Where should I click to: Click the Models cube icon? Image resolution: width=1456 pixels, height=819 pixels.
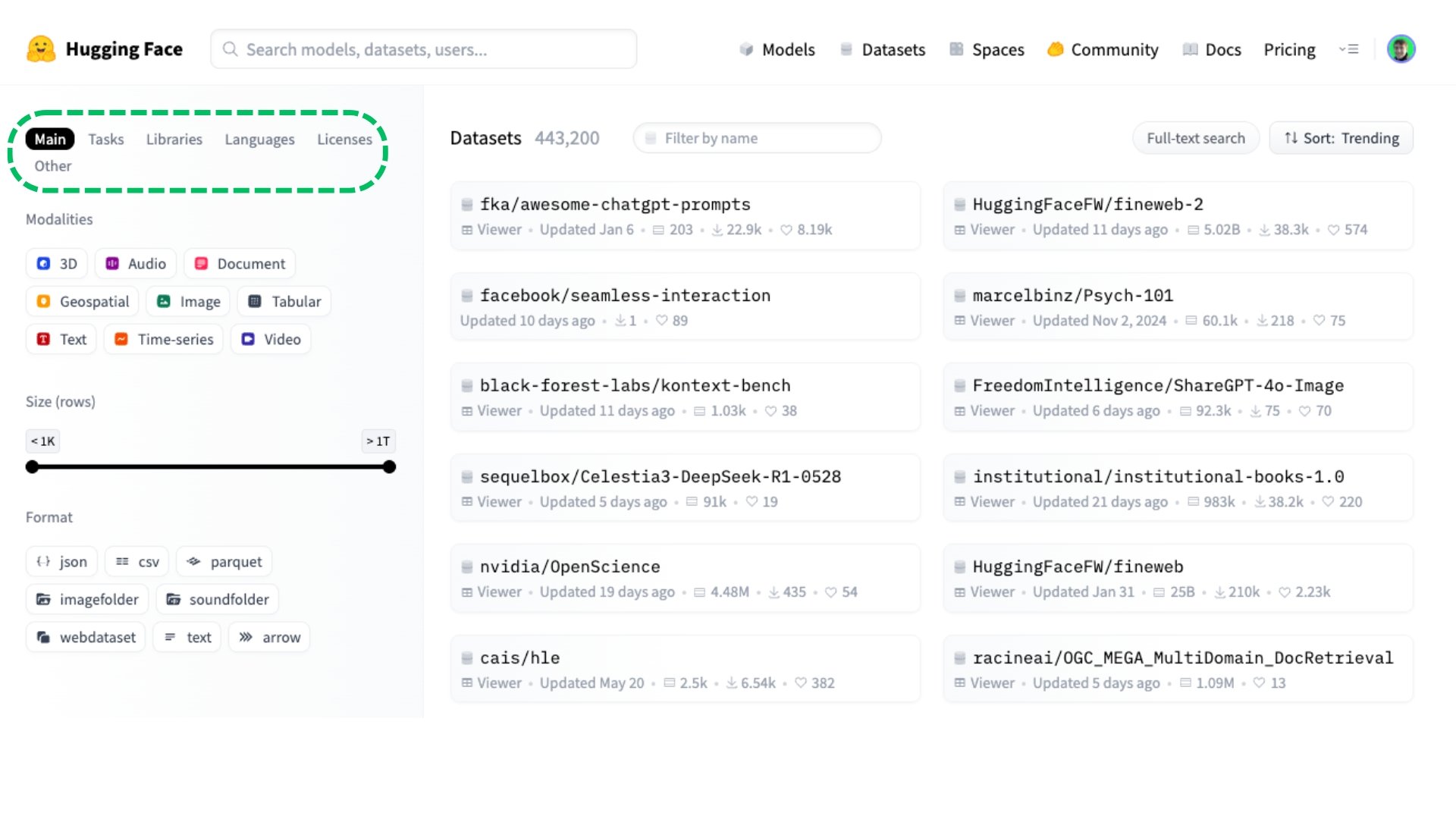746,49
